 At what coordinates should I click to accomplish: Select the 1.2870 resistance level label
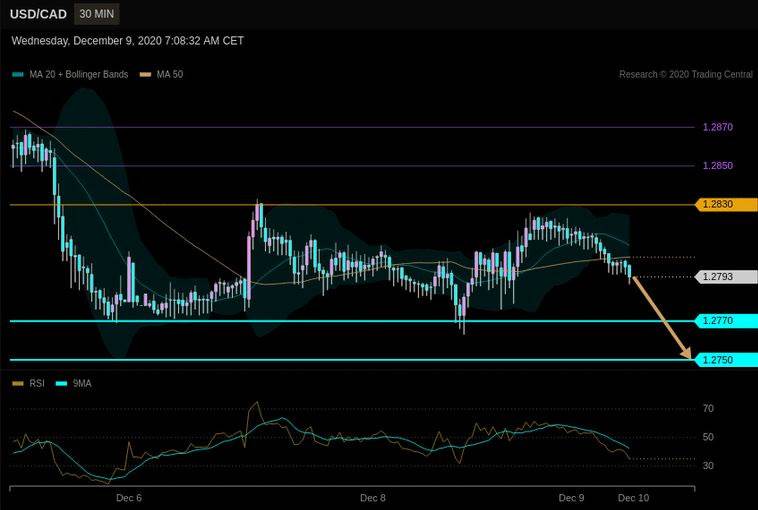pos(717,127)
